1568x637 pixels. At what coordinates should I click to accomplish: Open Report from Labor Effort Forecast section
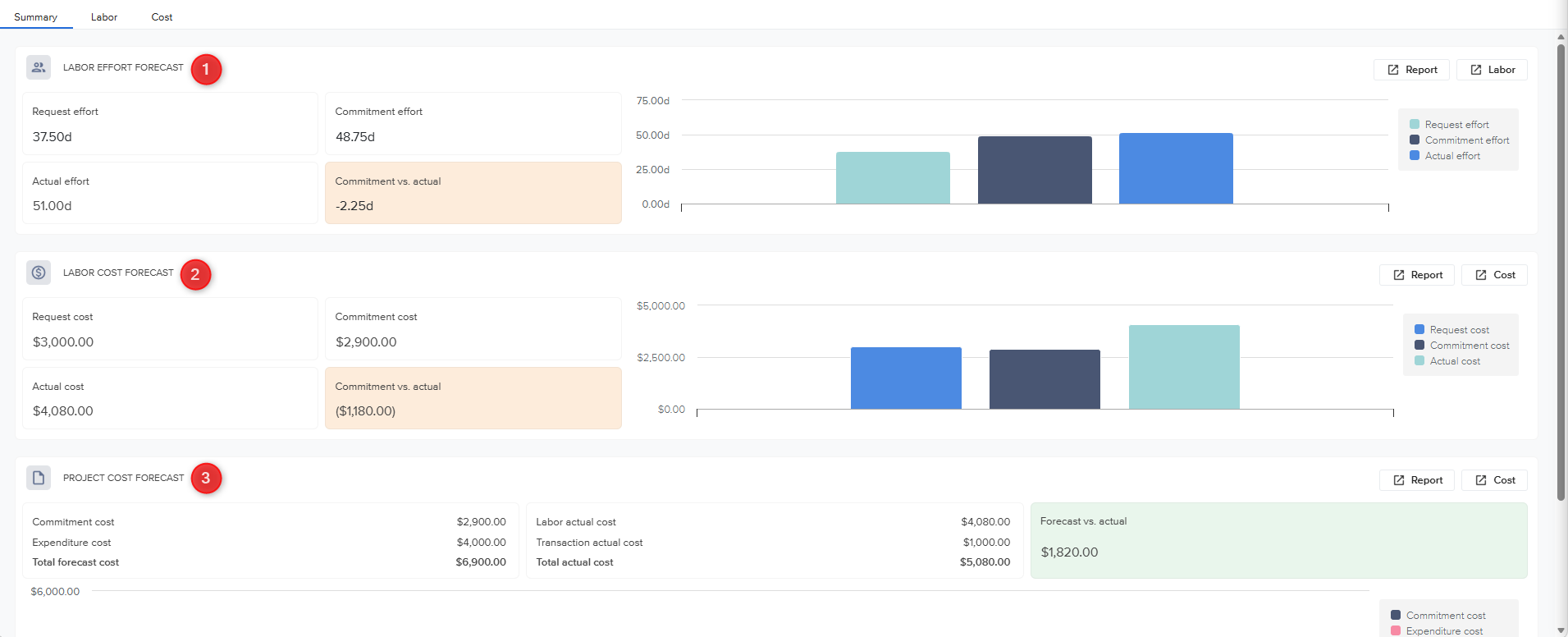1411,70
